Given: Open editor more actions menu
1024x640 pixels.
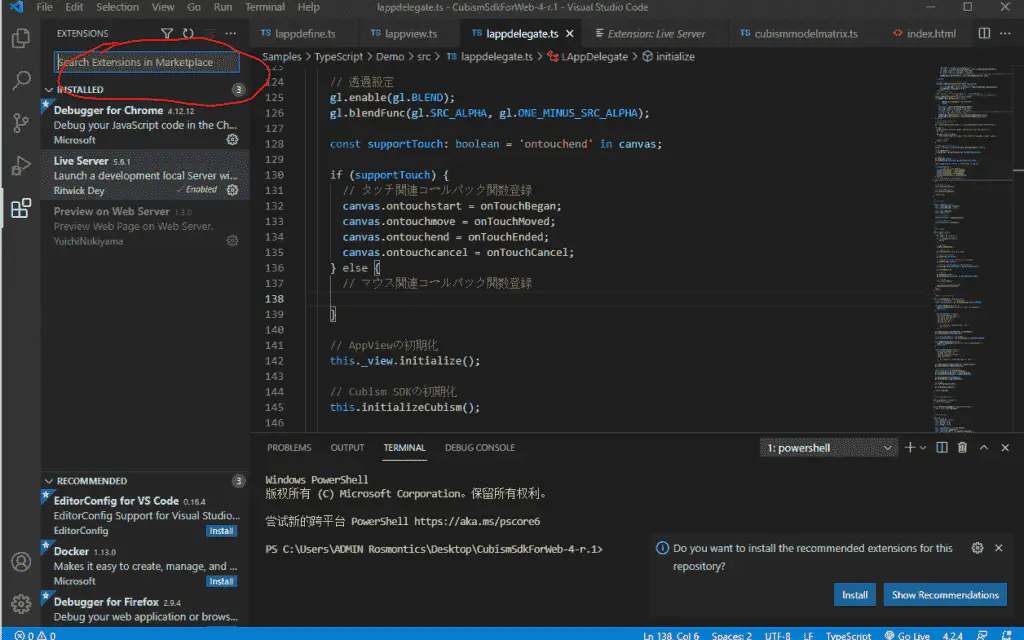Looking at the screenshot, I should (1005, 33).
